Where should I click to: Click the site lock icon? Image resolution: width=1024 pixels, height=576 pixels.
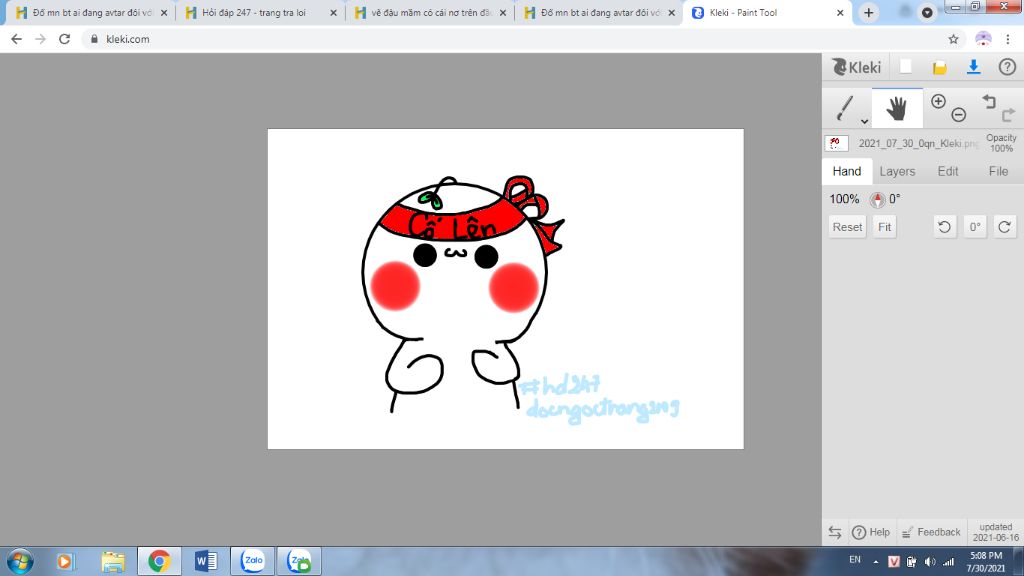pos(94,39)
